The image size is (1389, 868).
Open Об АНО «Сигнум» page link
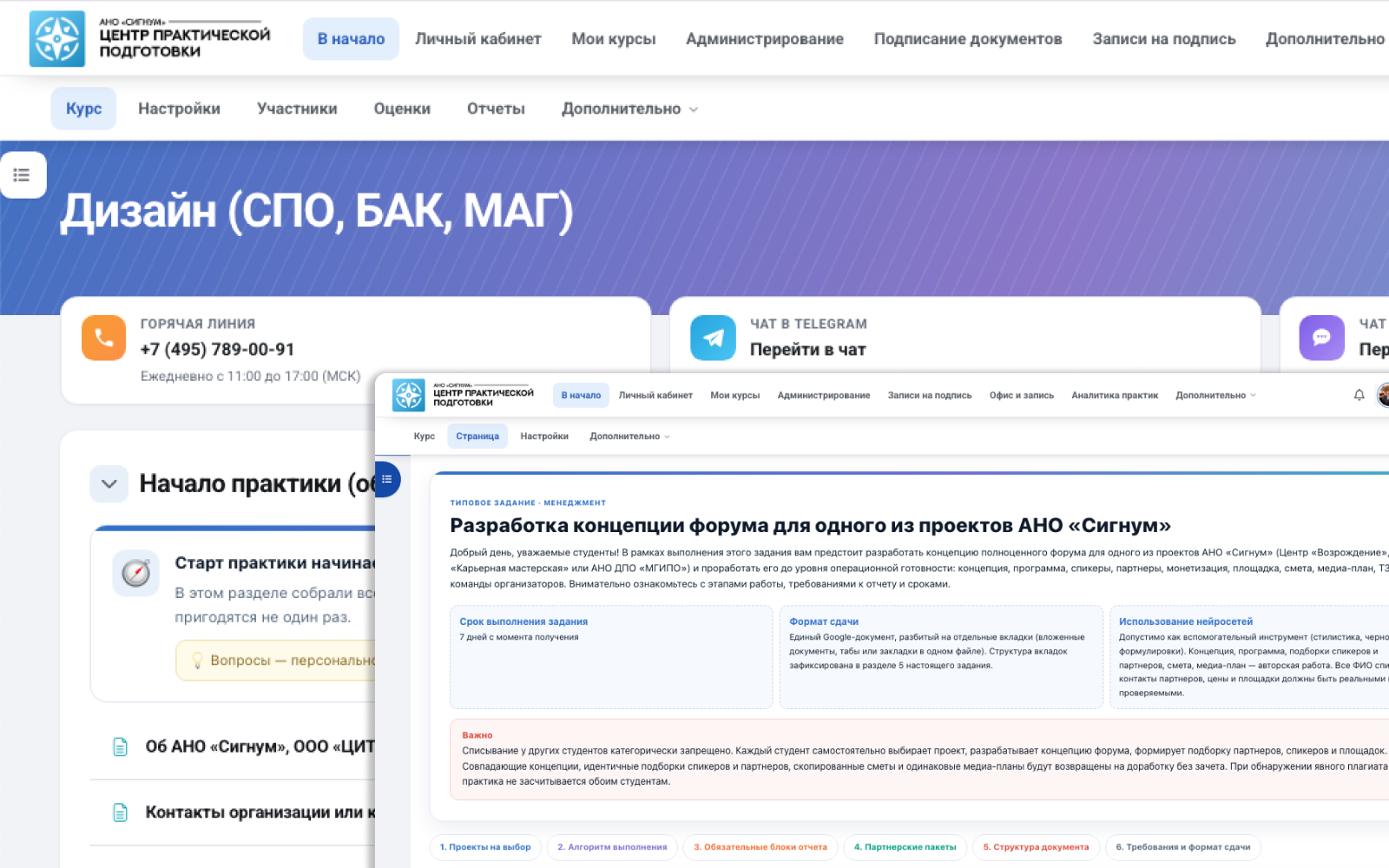tap(260, 746)
